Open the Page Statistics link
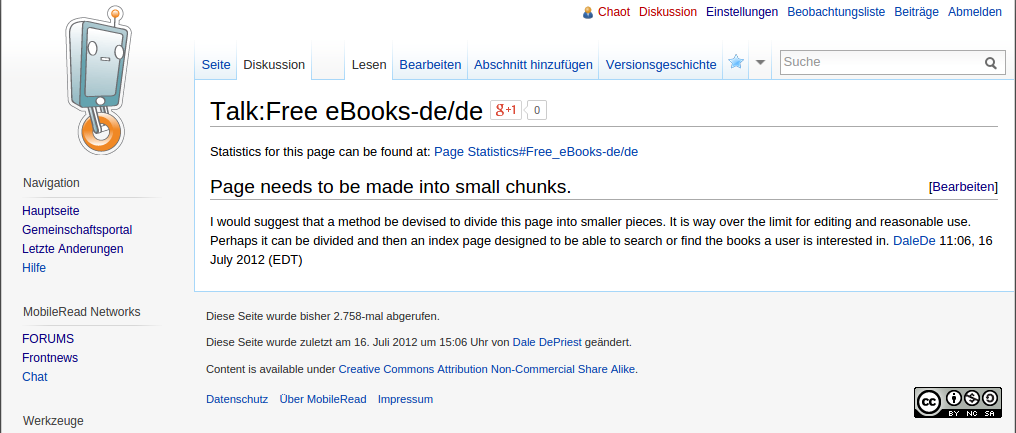1016x433 pixels. (535, 152)
